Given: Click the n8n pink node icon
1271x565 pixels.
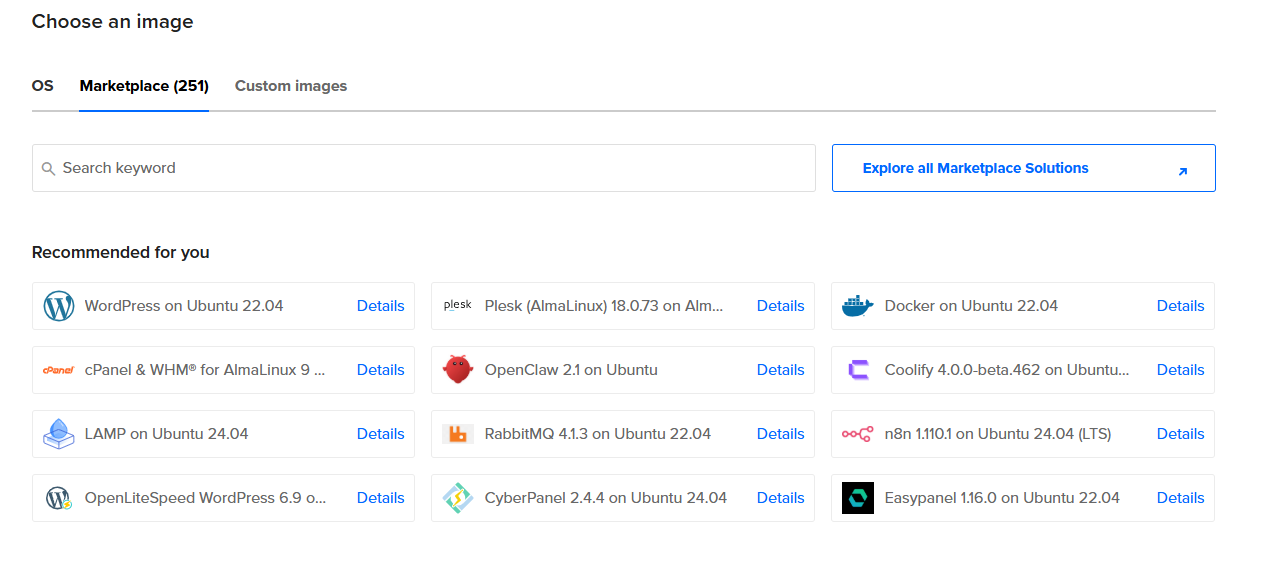Looking at the screenshot, I should point(858,434).
